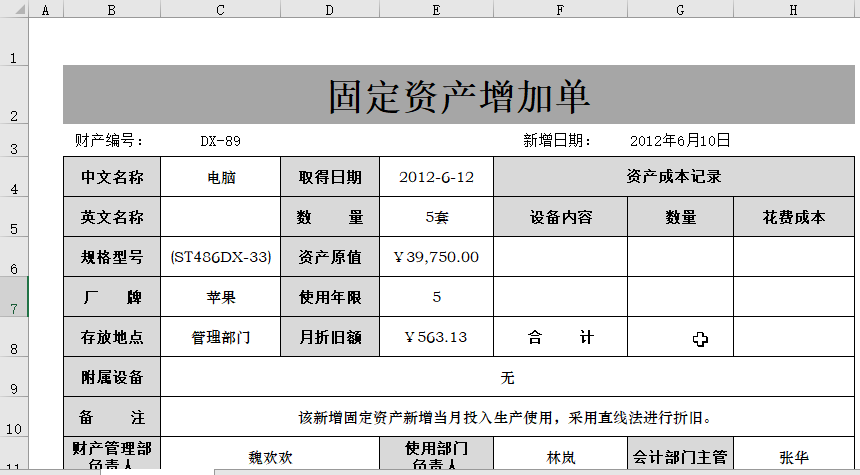Viewport: 860px width, 475px height.
Task: Select the cell containing DX-89
Action: coord(220,141)
